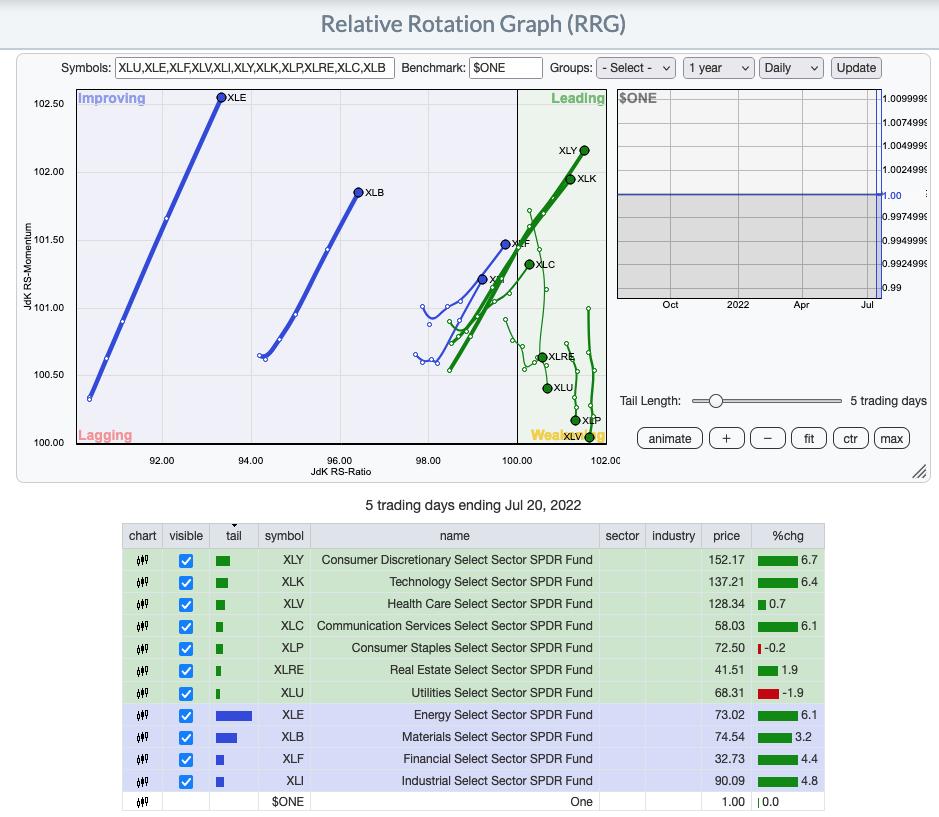Click the fit button
Screen dimensions: 939x817
pos(808,438)
